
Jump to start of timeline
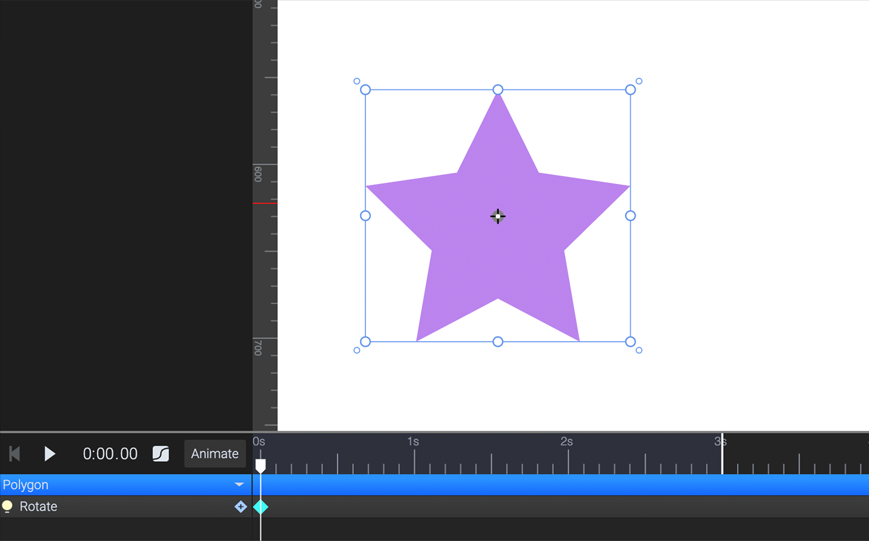click(x=15, y=454)
